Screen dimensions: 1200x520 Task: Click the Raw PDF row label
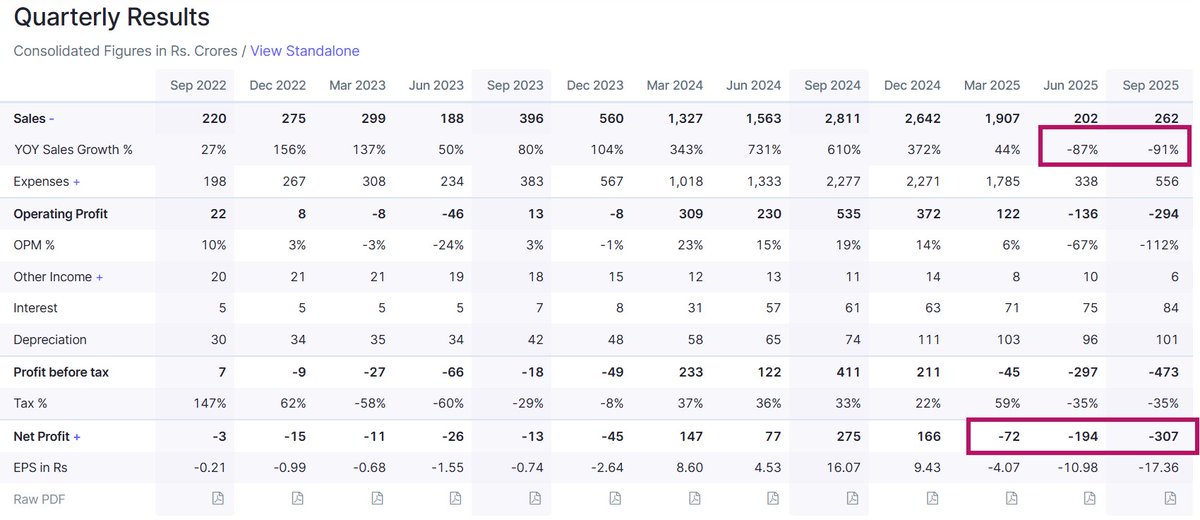tap(38, 499)
